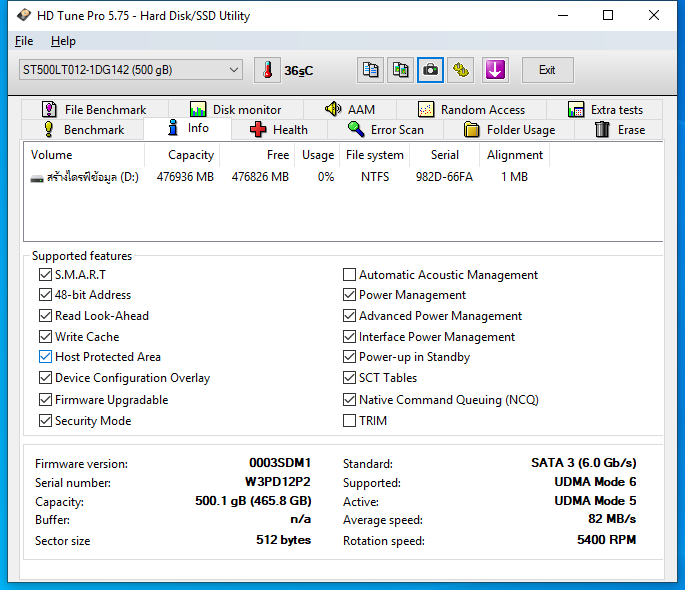Viewport: 685px width, 590px height.
Task: Click the copy screenshot to clipboard icon
Action: pos(400,70)
